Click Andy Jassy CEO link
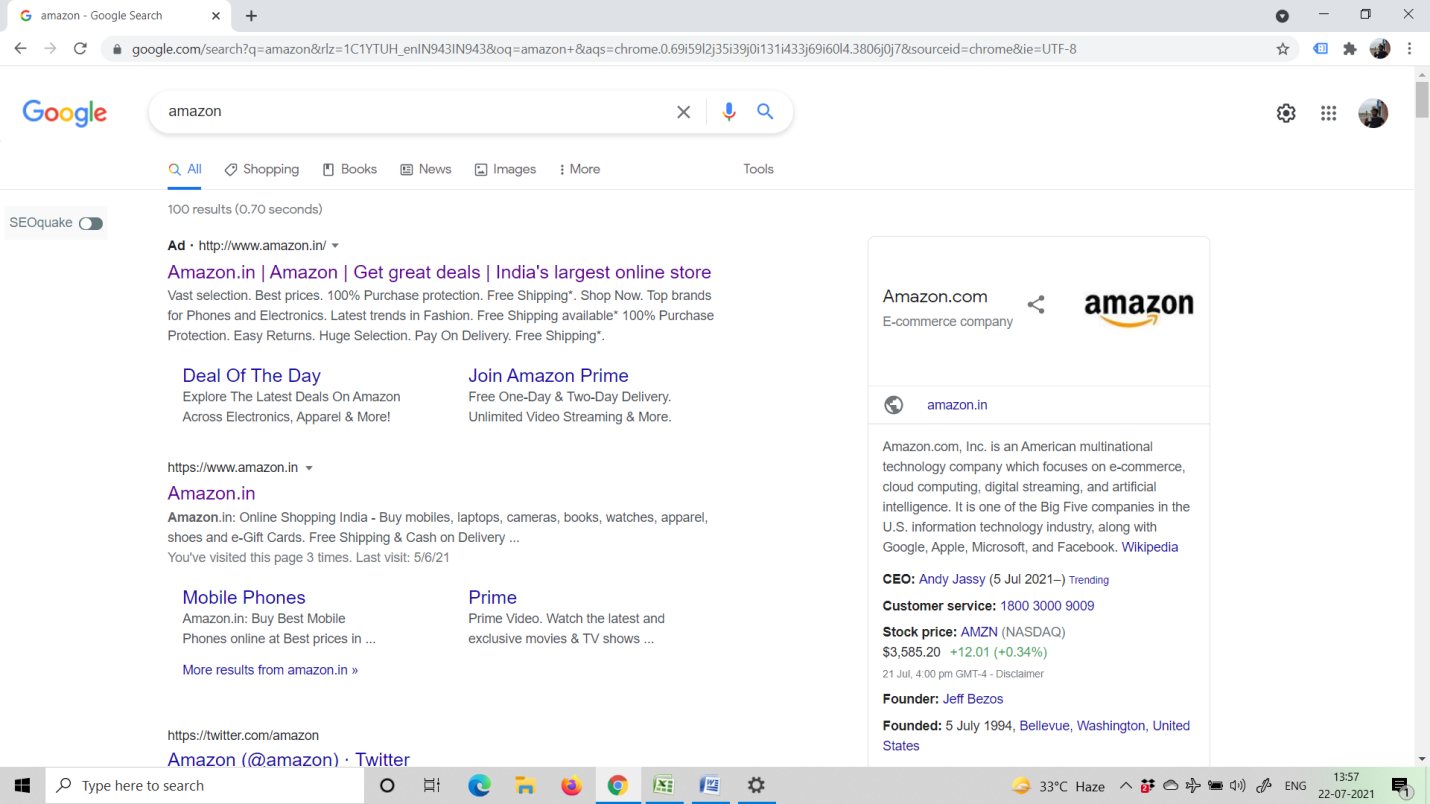The image size is (1430, 804). coord(952,579)
